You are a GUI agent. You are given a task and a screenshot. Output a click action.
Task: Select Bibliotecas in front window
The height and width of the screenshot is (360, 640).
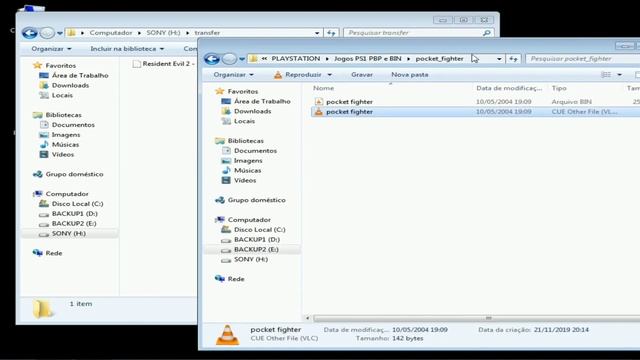[246, 141]
